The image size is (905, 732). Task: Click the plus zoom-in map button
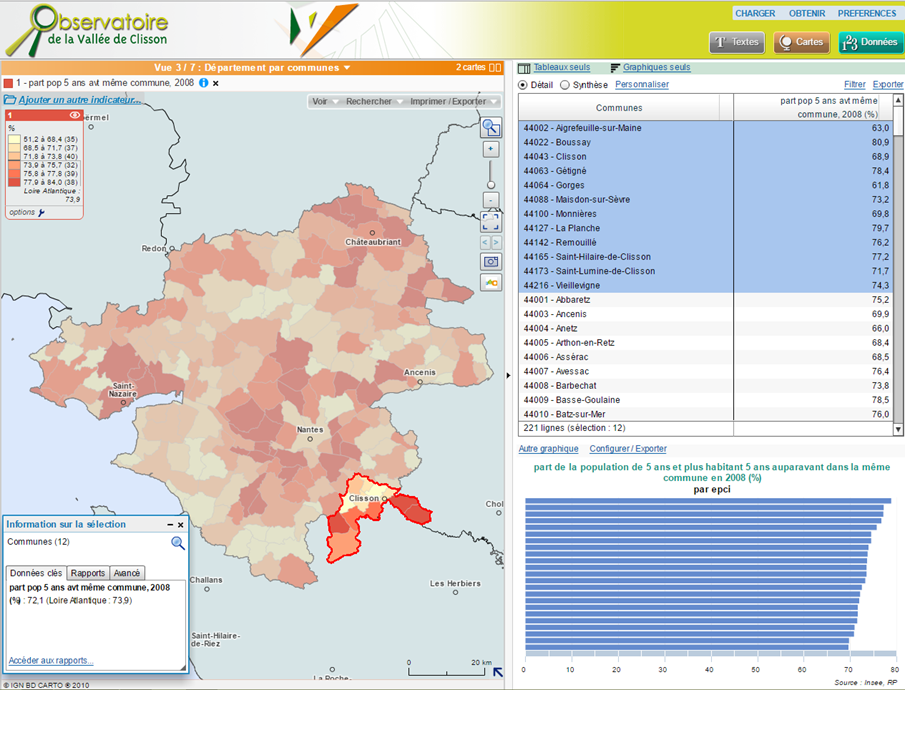tap(491, 149)
